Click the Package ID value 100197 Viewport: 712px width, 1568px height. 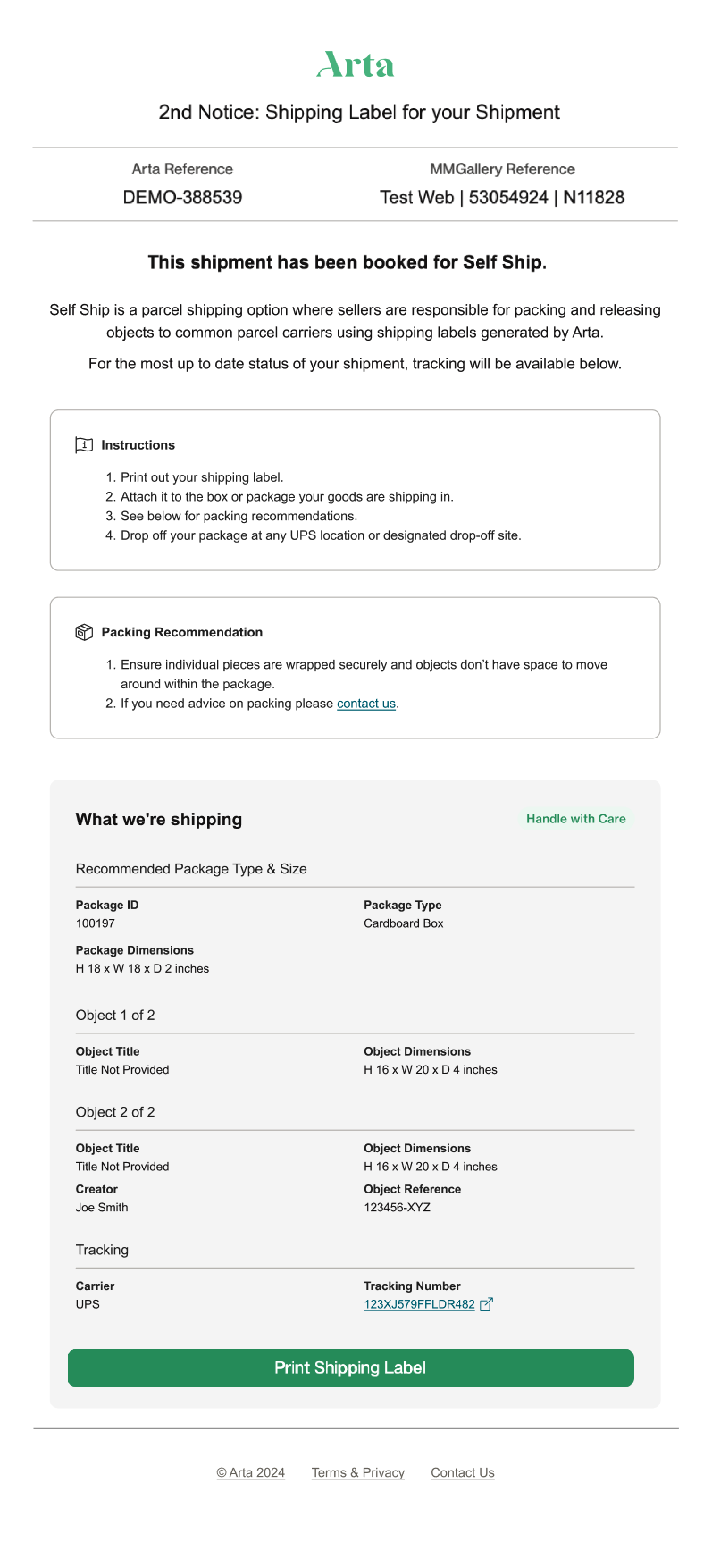tap(95, 923)
